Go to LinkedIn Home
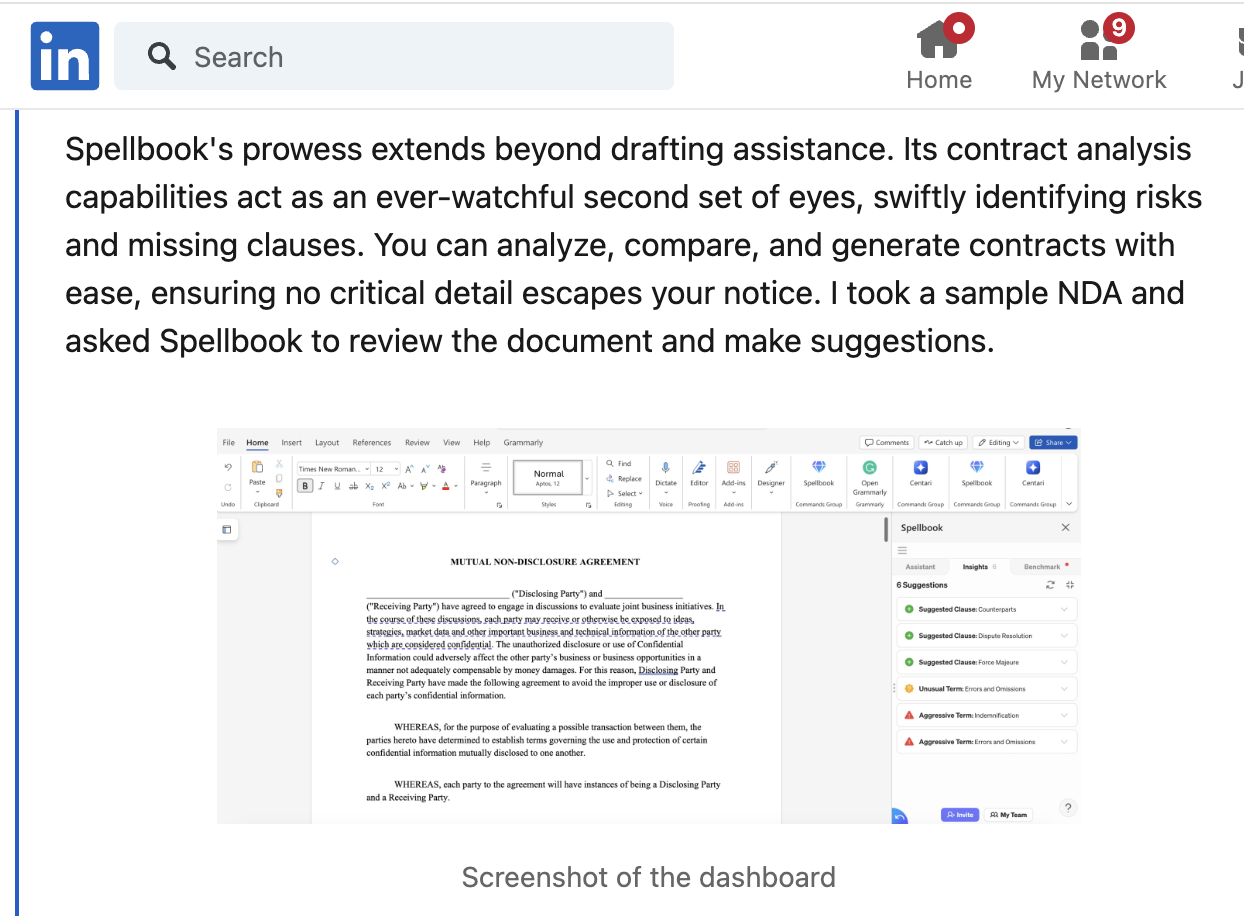The width and height of the screenshot is (1244, 916). pyautogui.click(x=939, y=55)
